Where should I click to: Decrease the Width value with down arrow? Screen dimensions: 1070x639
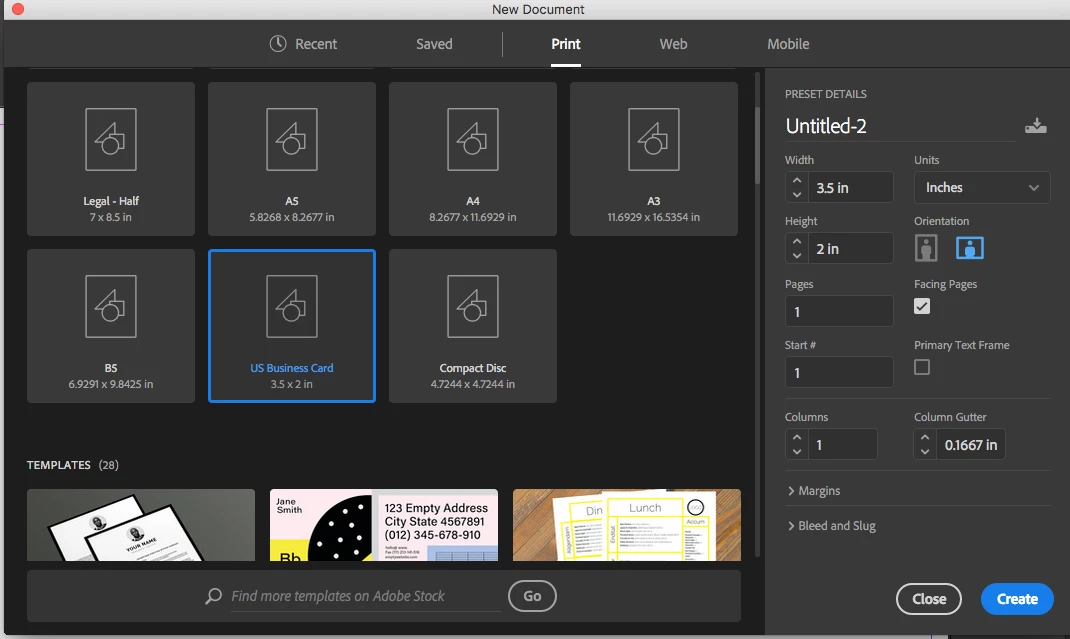click(797, 195)
